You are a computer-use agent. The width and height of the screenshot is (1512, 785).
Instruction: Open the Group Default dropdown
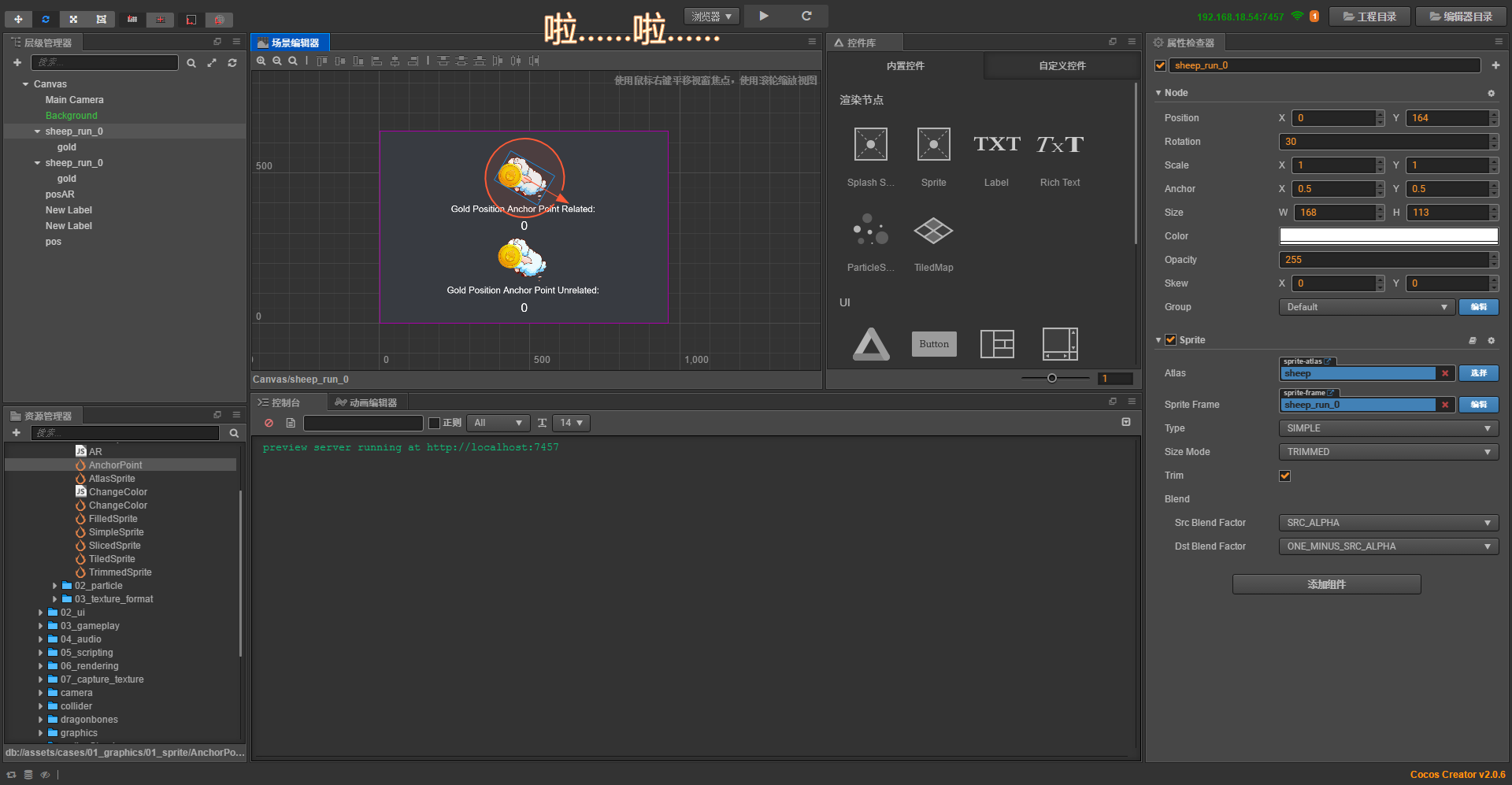point(1366,307)
